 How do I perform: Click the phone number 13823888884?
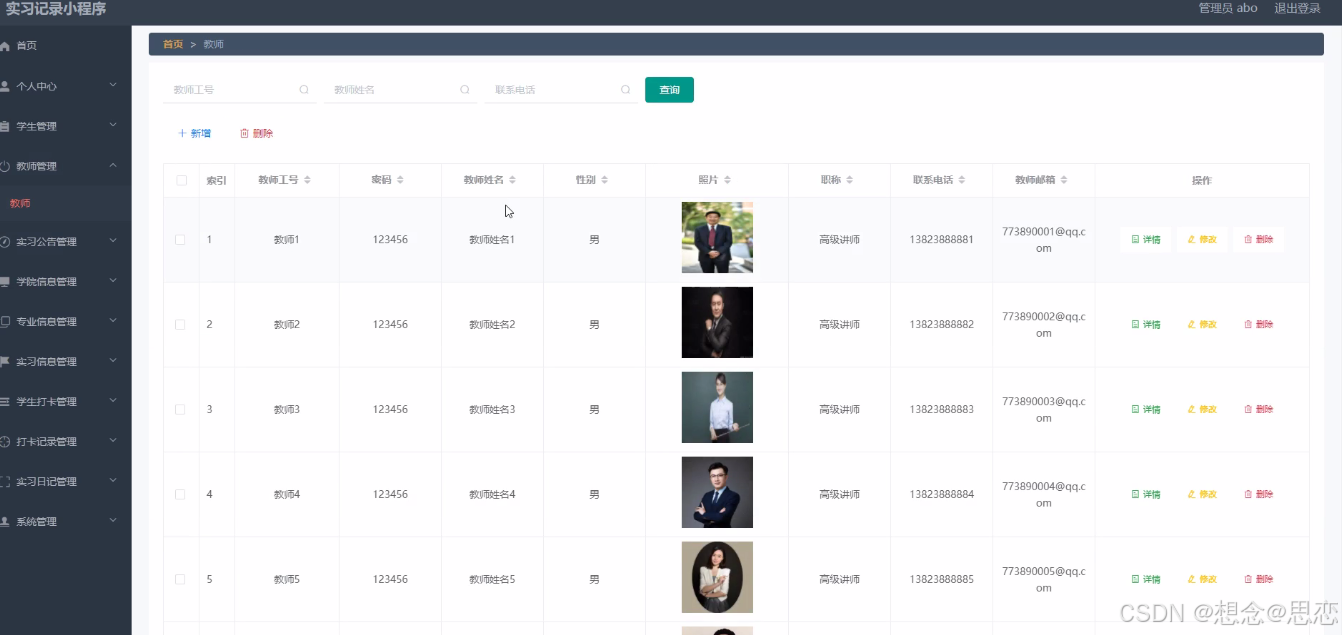[x=941, y=495]
